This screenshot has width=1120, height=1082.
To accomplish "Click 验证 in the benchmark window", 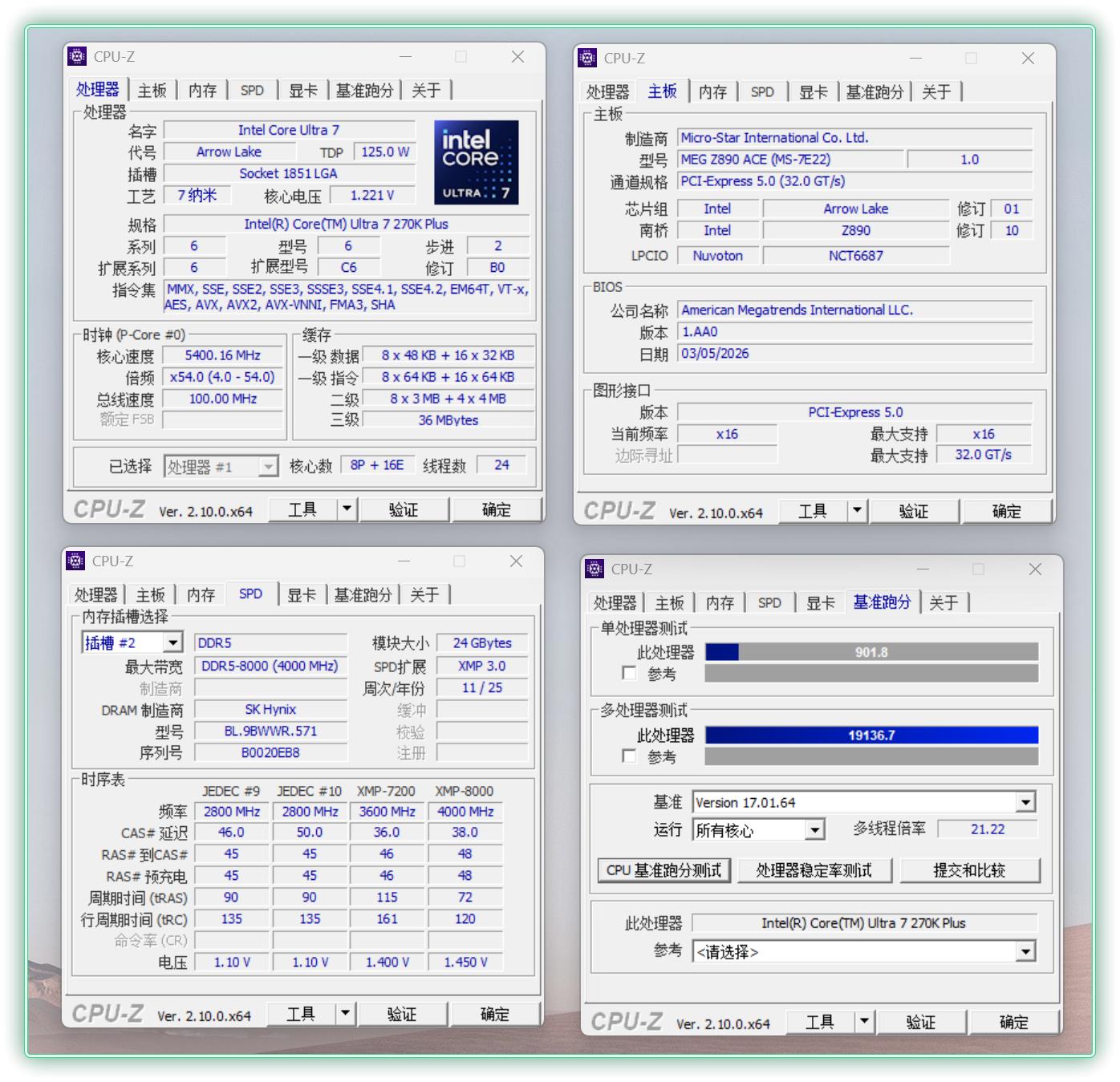I will [921, 1022].
